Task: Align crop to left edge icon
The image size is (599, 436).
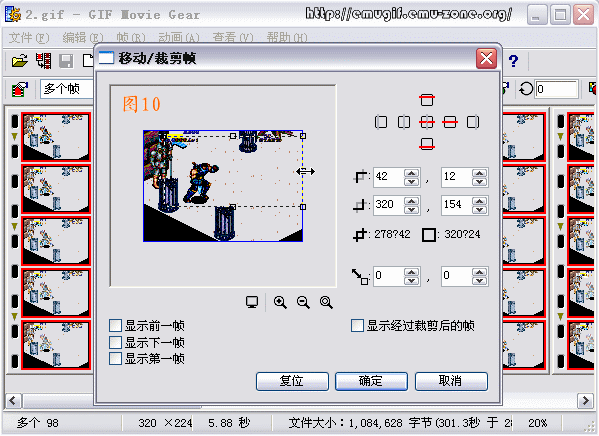Action: click(x=380, y=122)
